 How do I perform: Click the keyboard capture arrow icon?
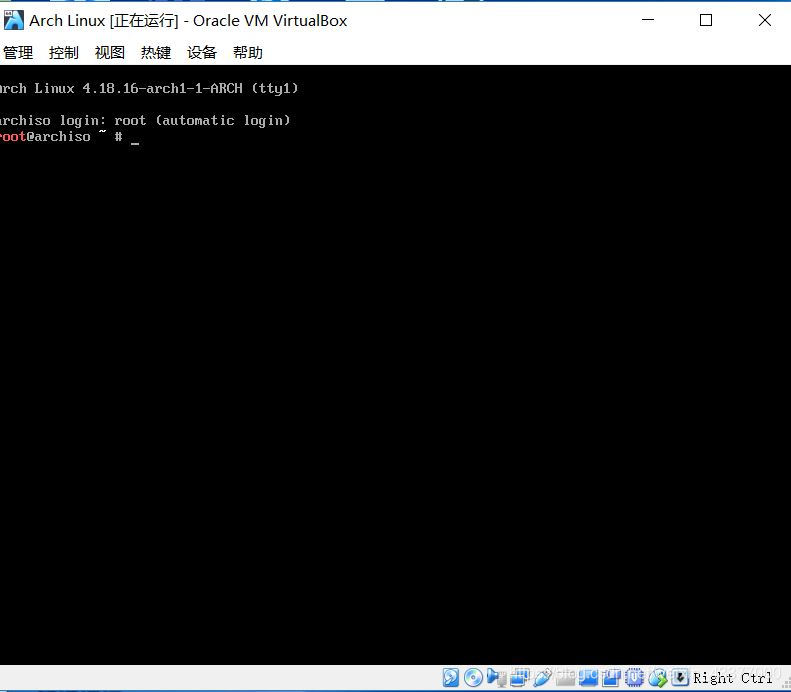coord(680,677)
